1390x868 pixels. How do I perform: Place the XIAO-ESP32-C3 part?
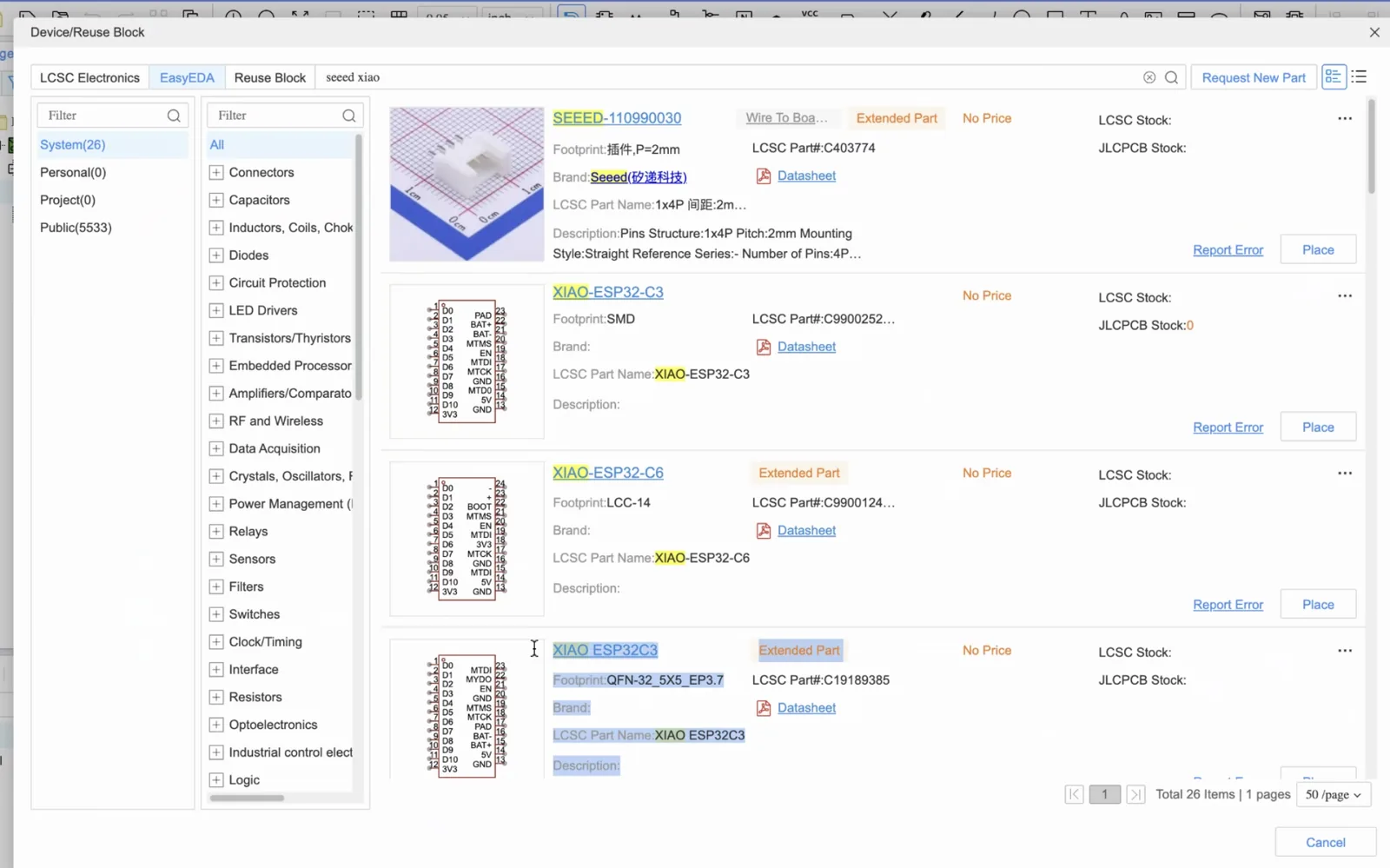1318,427
